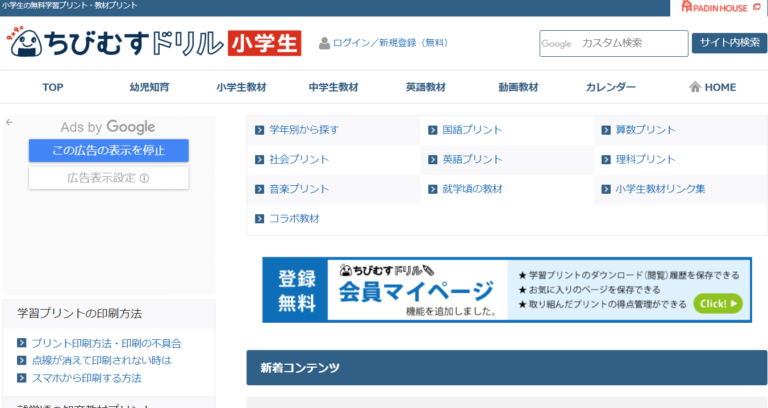Open the 理科プリント link
The image size is (768, 408).
tap(646, 160)
